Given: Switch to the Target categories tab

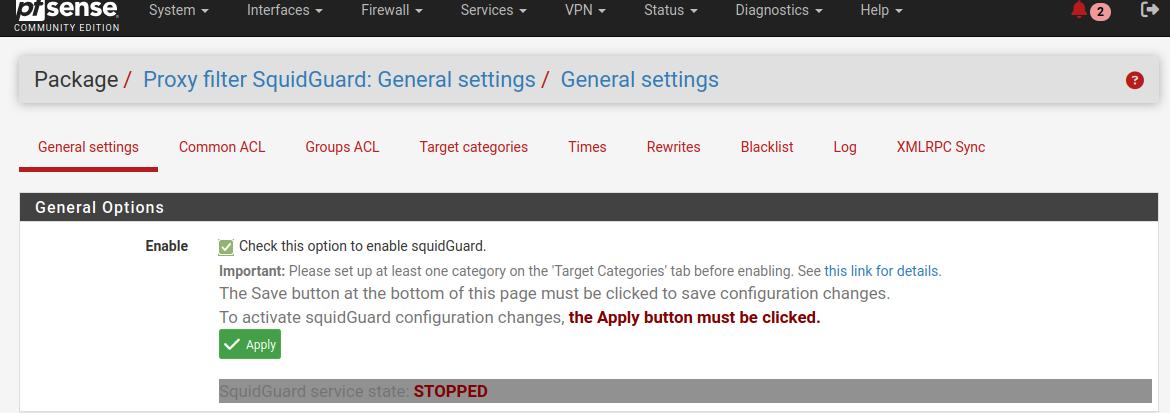Looking at the screenshot, I should tap(474, 147).
